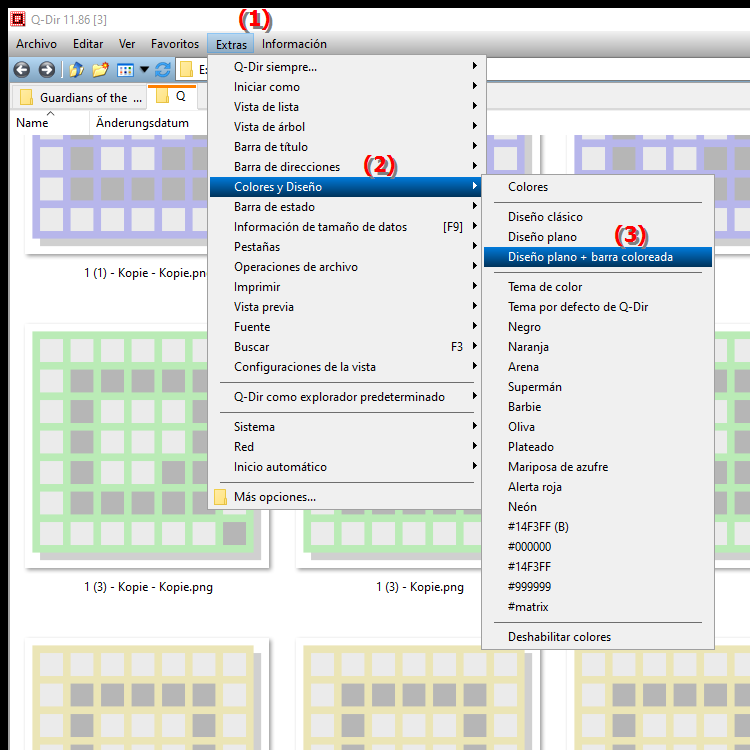Expand the Q-Dir siempre... submenu
This screenshot has height=750, width=750.
(345, 67)
